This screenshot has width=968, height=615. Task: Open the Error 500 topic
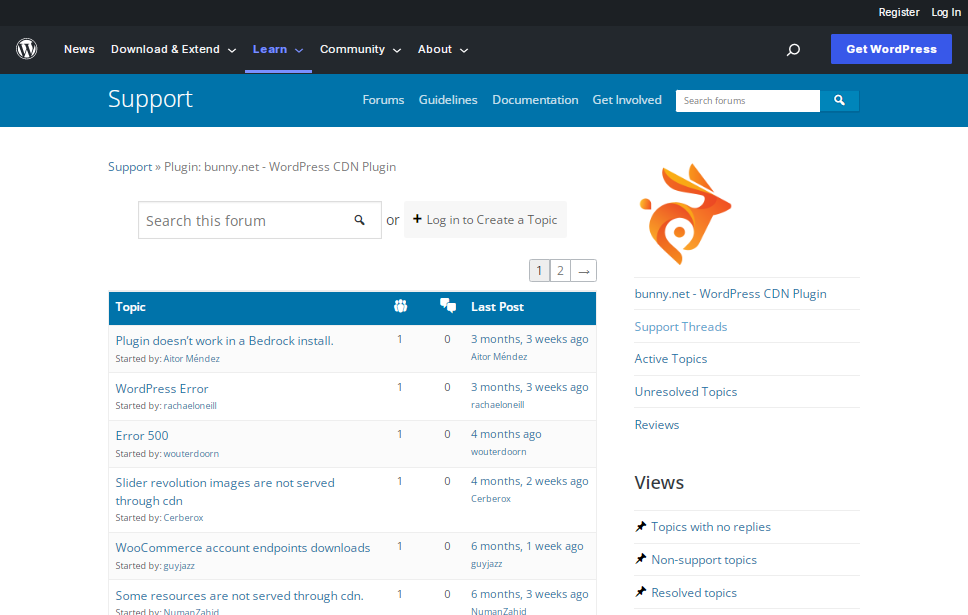pos(142,436)
